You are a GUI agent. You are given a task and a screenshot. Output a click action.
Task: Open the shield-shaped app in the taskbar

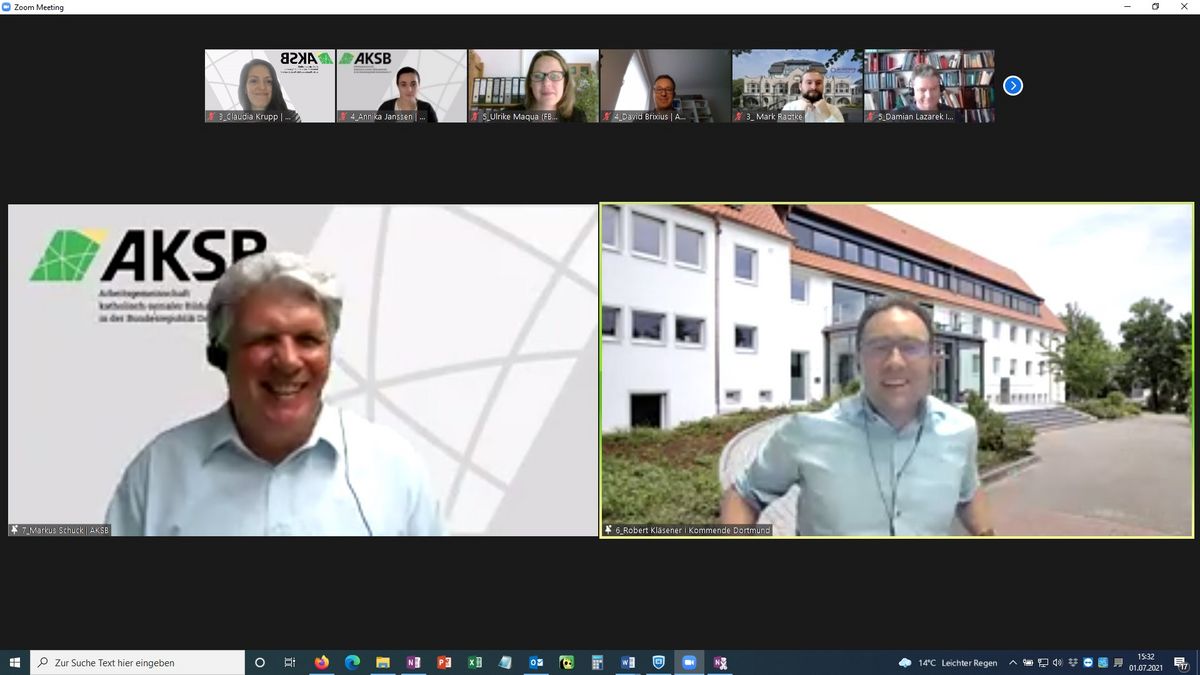coord(658,662)
